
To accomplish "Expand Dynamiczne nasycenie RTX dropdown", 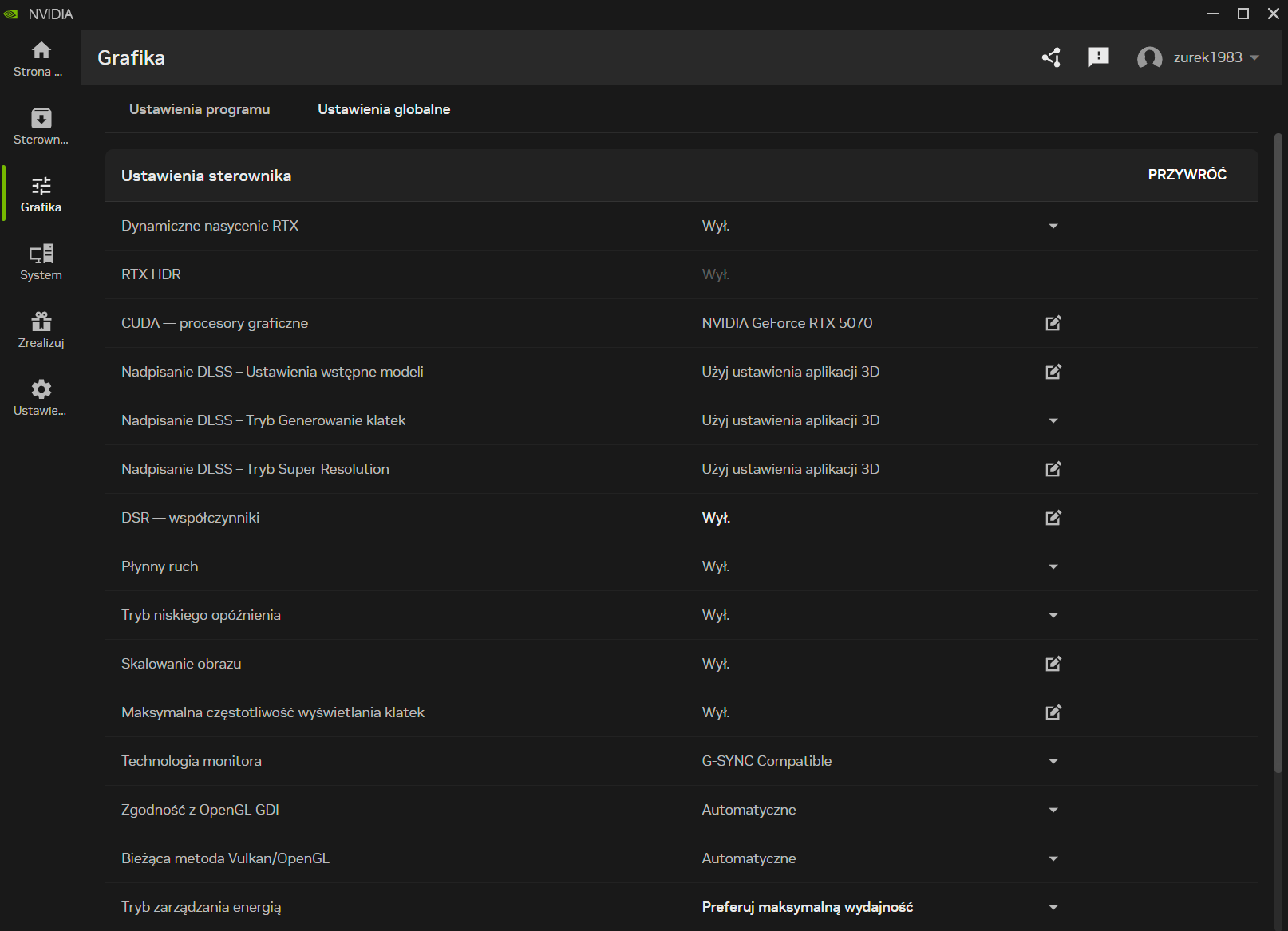I will [1053, 227].
